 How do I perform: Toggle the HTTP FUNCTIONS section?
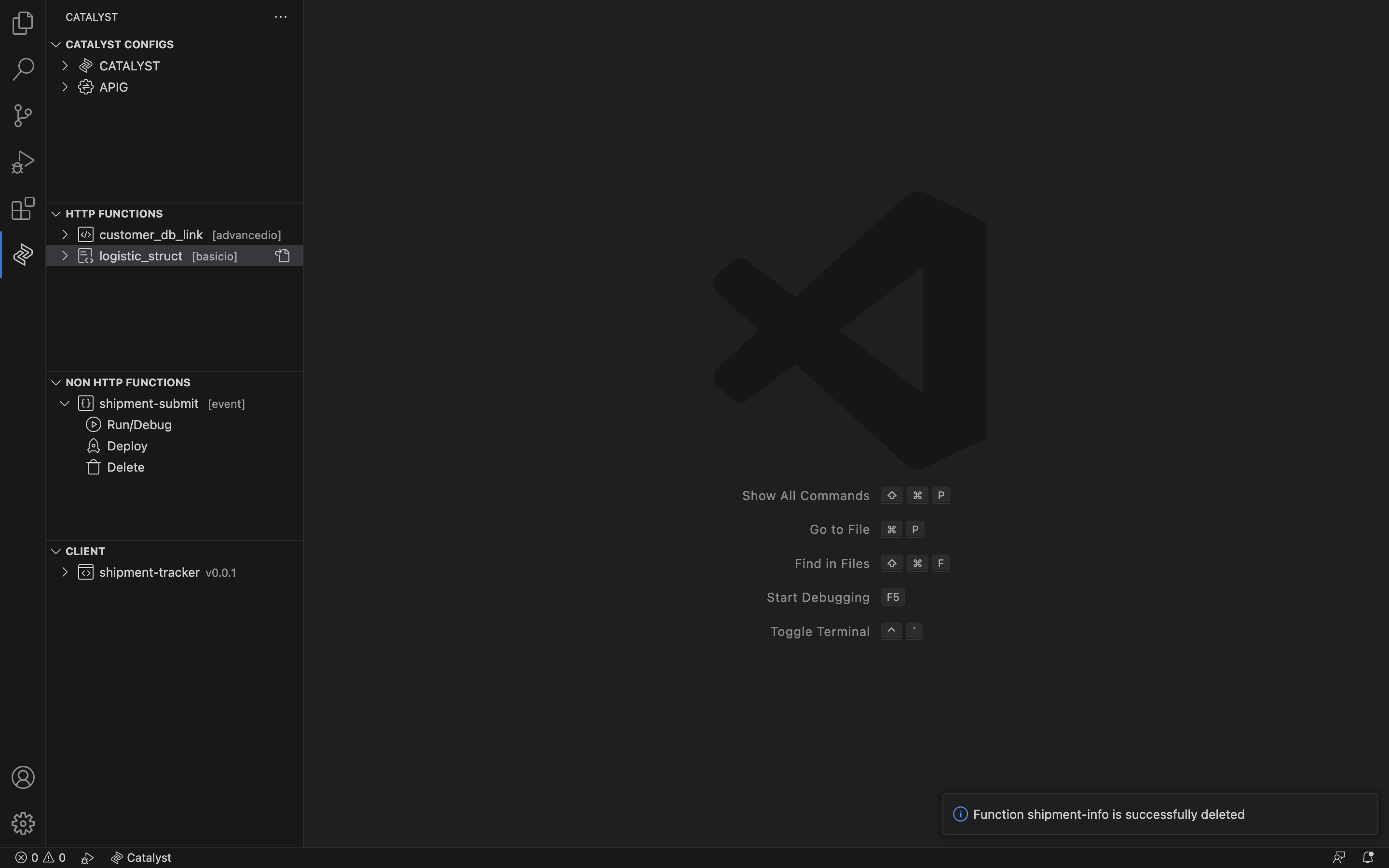click(x=56, y=213)
